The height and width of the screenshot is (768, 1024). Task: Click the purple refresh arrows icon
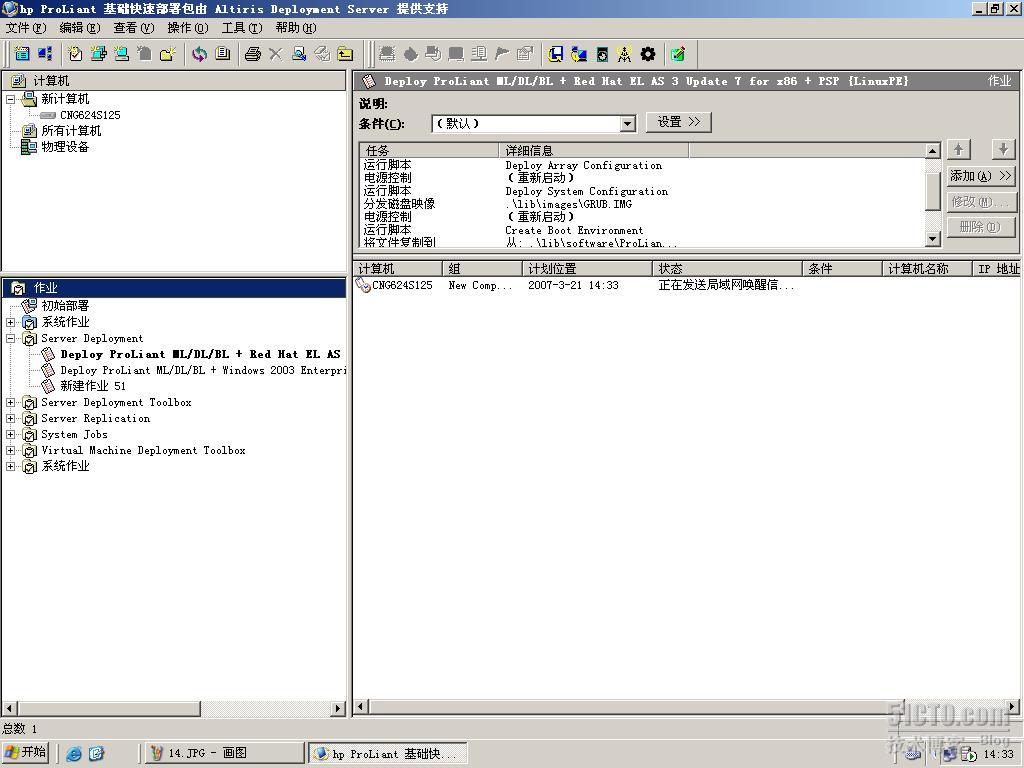pos(199,54)
